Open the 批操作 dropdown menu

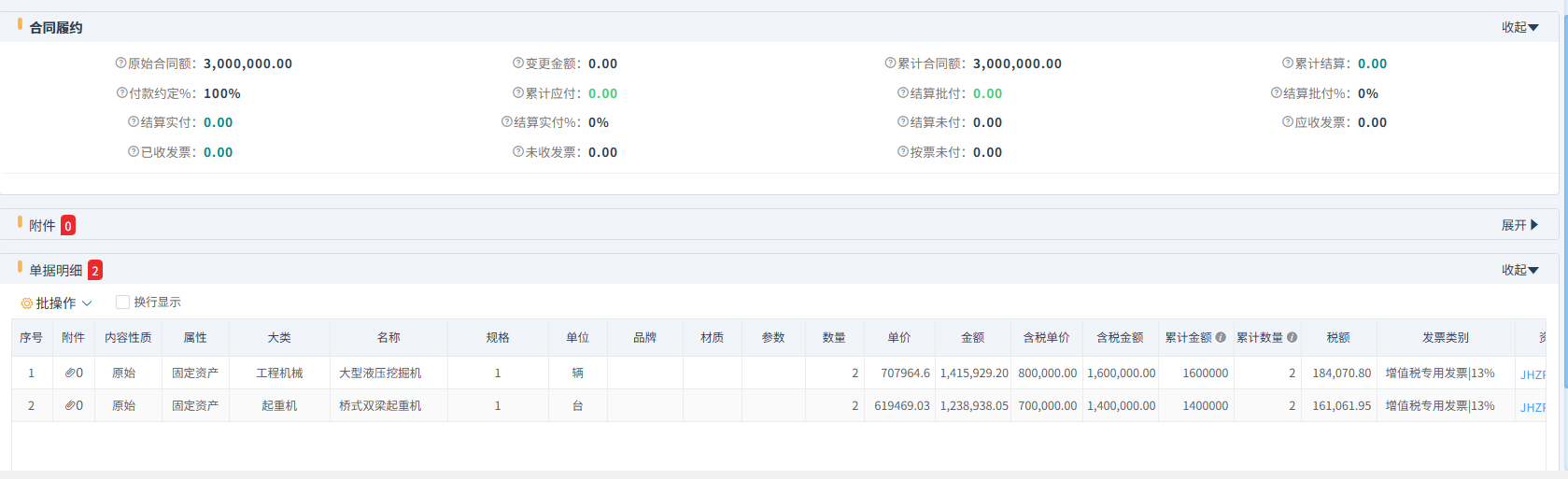click(56, 303)
